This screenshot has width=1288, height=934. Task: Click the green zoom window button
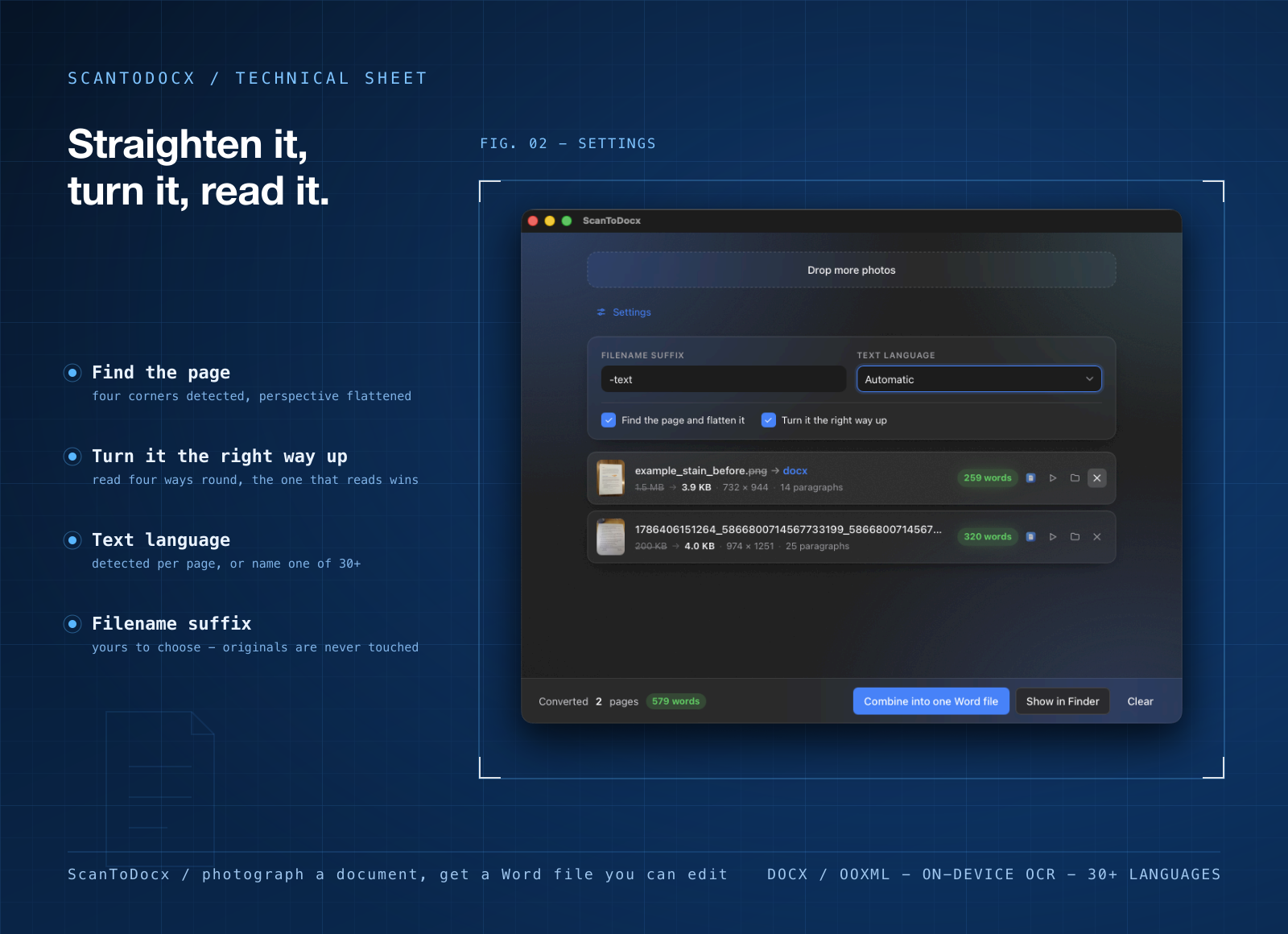567,221
